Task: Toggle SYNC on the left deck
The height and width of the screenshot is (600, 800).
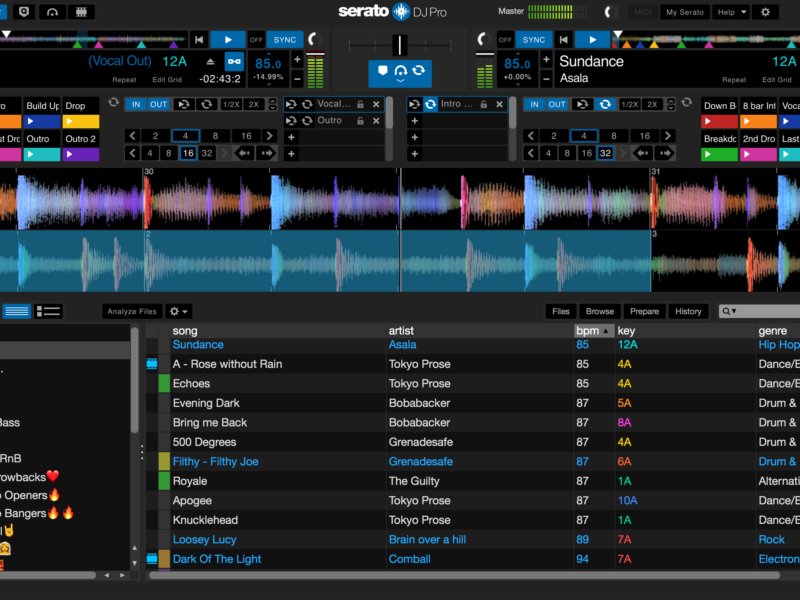Action: [285, 40]
